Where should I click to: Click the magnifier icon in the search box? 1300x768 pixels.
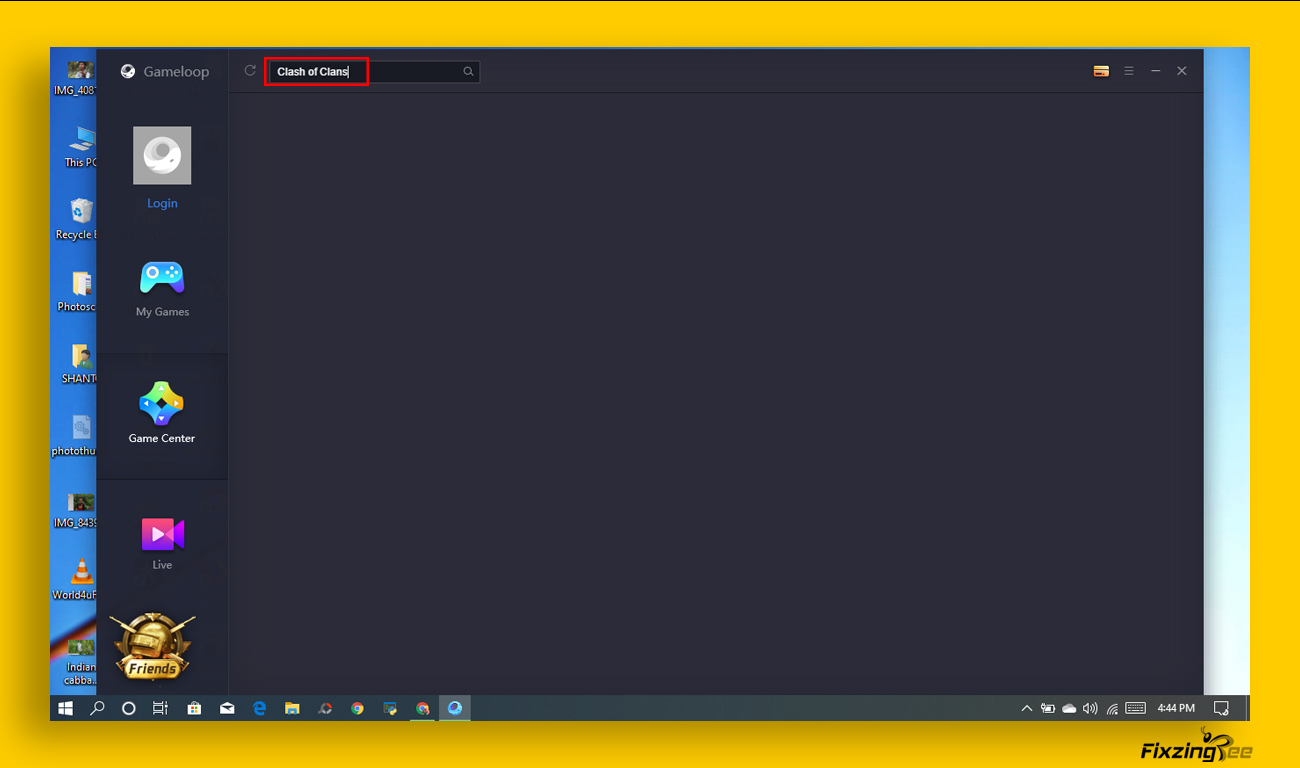(x=468, y=72)
